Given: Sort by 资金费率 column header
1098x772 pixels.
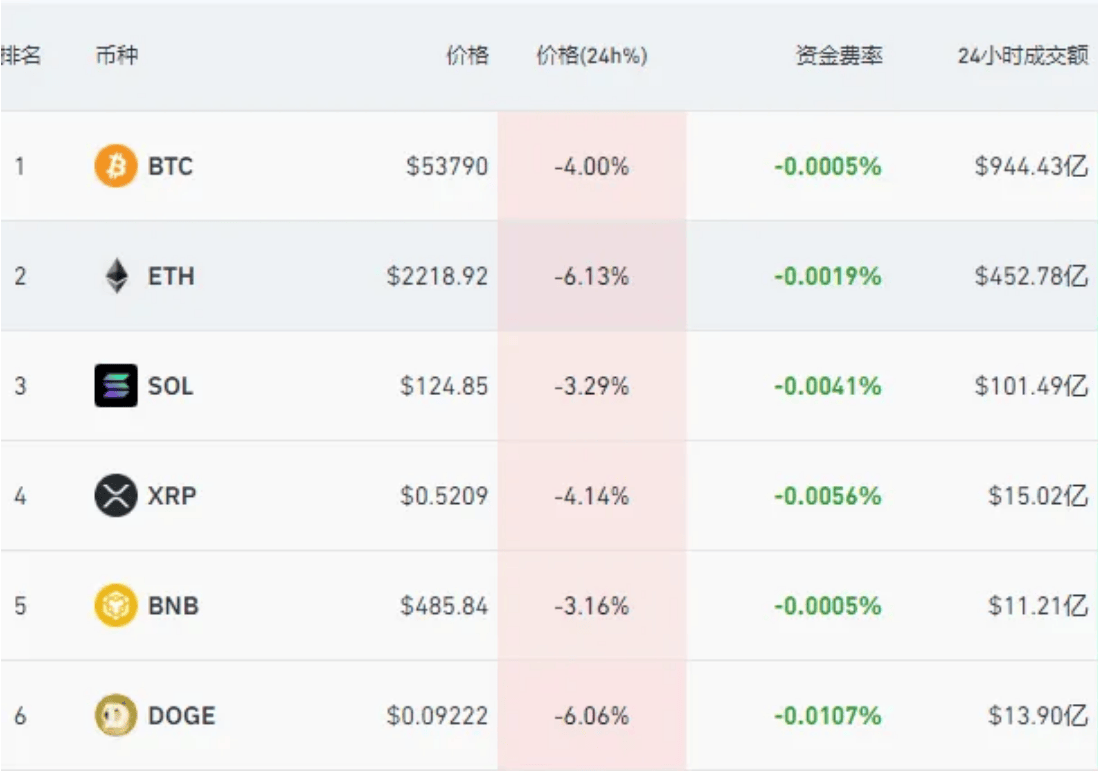Looking at the screenshot, I should 838,56.
